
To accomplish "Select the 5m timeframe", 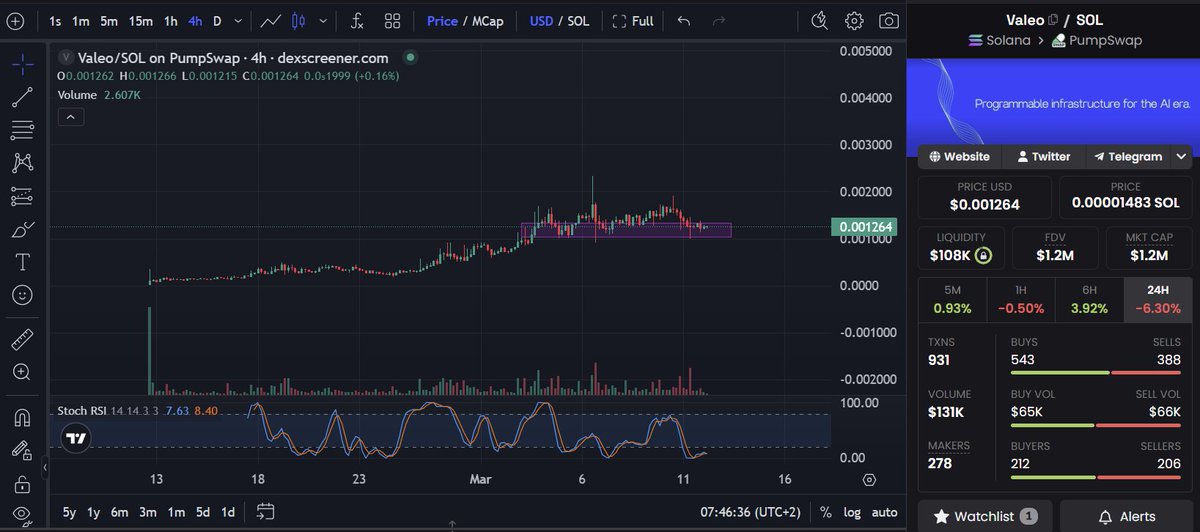I will (109, 21).
